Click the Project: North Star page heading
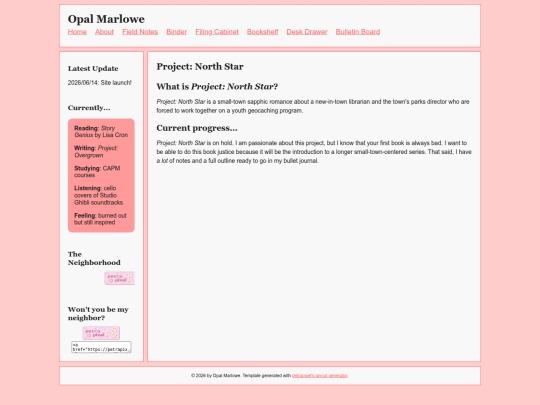540x405 pixels. pos(200,66)
